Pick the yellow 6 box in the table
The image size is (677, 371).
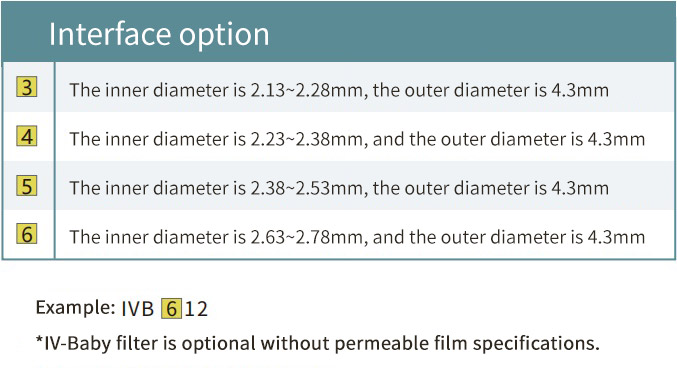(27, 234)
